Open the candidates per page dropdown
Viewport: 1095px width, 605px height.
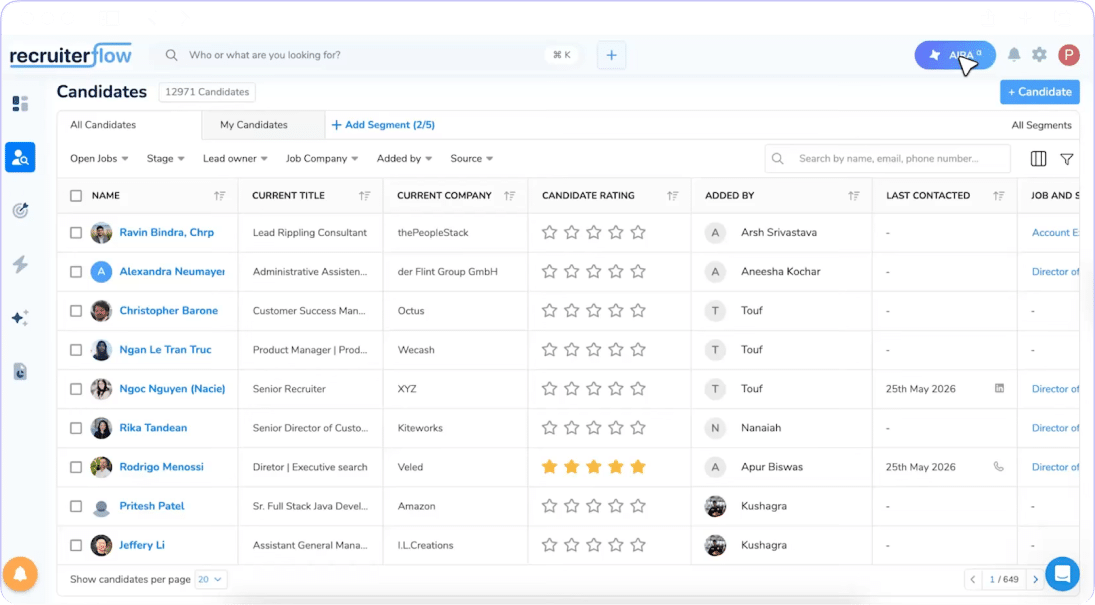coord(210,579)
